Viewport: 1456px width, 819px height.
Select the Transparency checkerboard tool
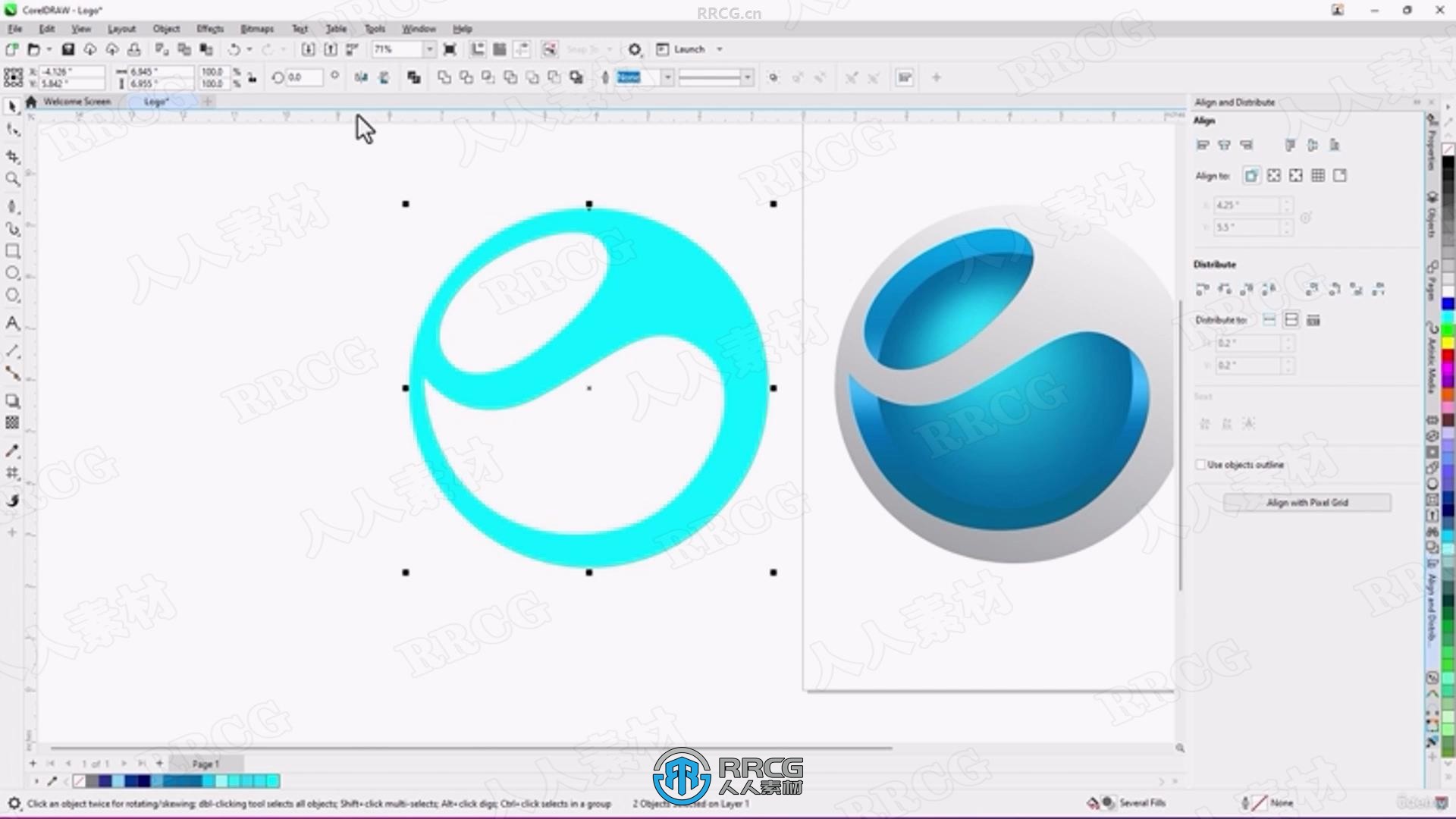(12, 423)
